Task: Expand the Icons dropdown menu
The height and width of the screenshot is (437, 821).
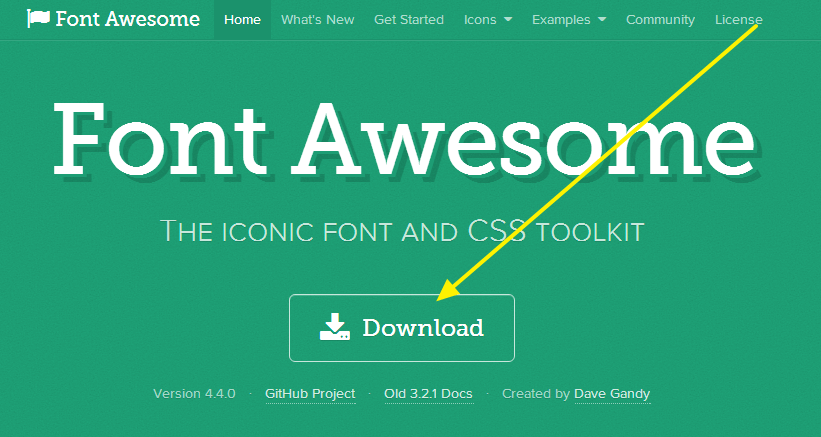Action: click(x=488, y=20)
